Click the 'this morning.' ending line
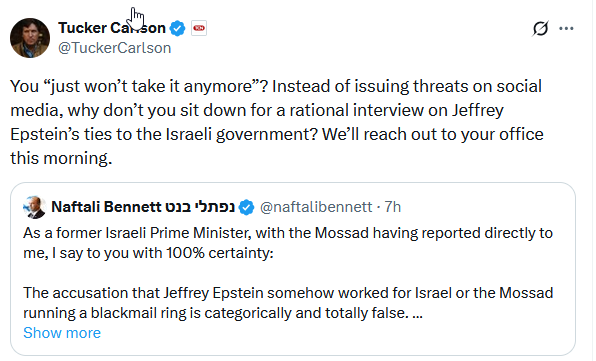Viewport: 596px width, 361px height. [61, 158]
